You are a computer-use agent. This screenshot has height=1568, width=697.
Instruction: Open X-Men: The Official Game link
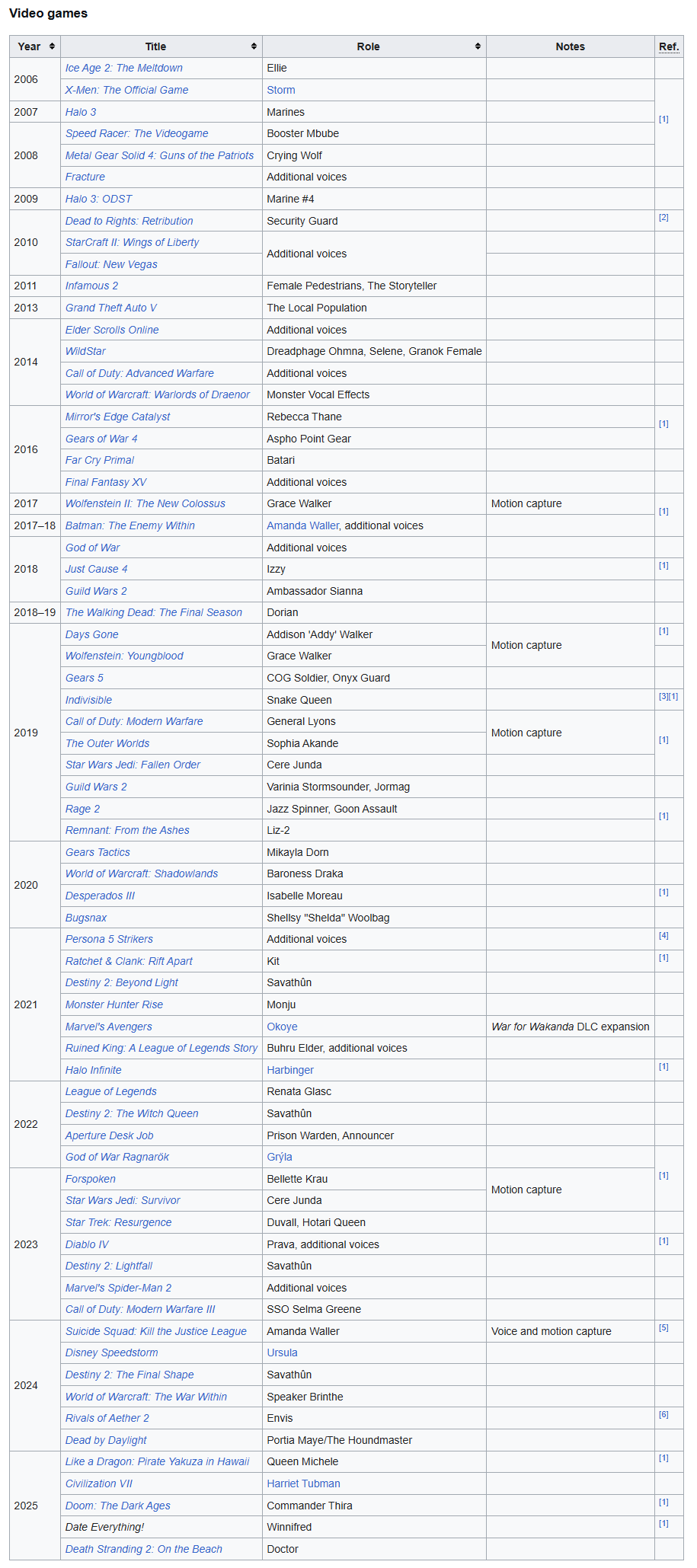(126, 90)
